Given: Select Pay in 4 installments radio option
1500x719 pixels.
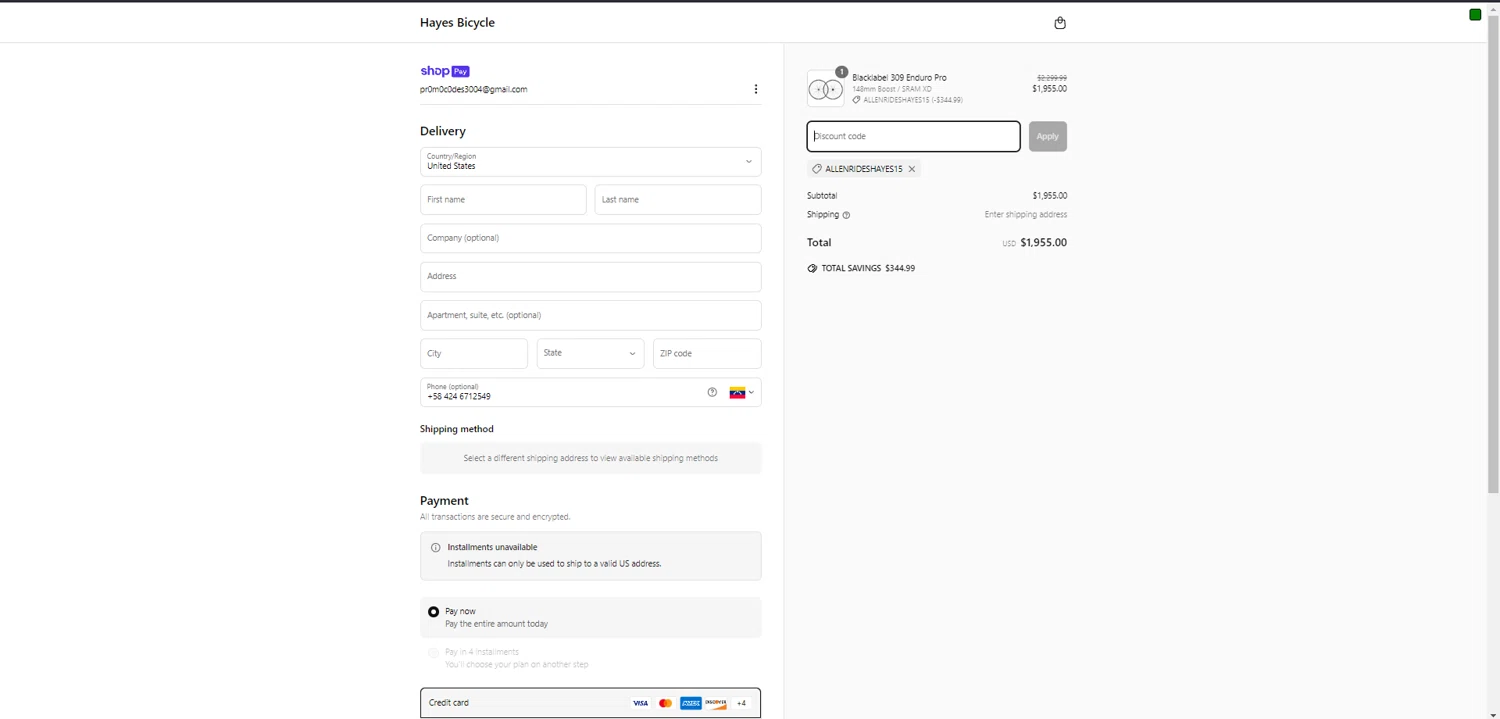Looking at the screenshot, I should click(x=433, y=652).
